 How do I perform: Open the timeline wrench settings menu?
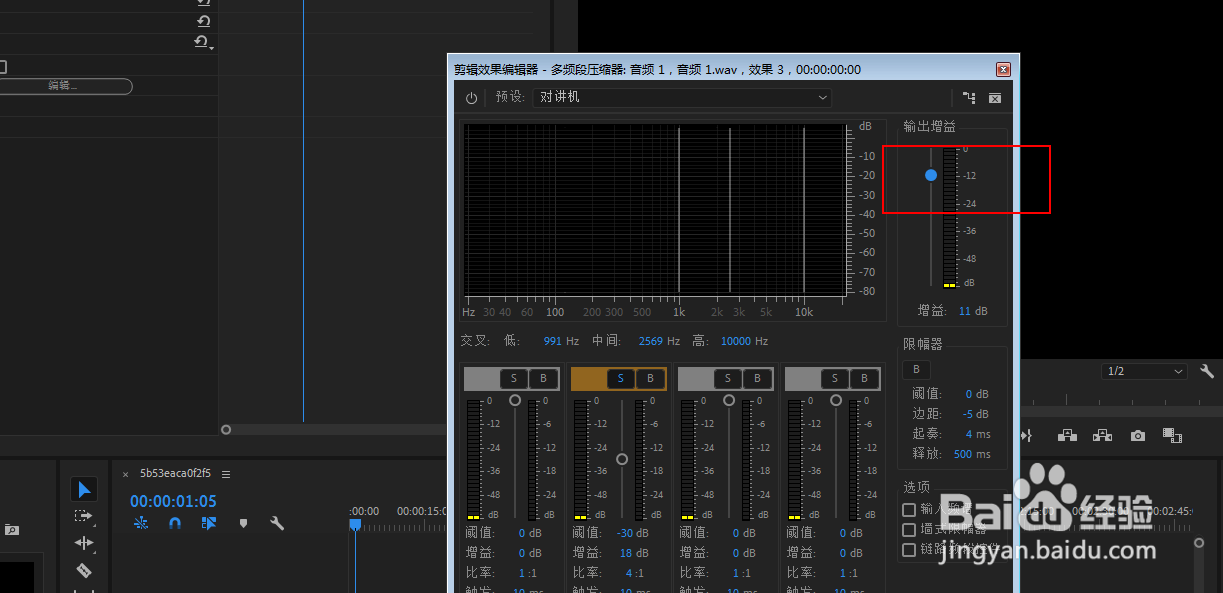click(x=276, y=522)
